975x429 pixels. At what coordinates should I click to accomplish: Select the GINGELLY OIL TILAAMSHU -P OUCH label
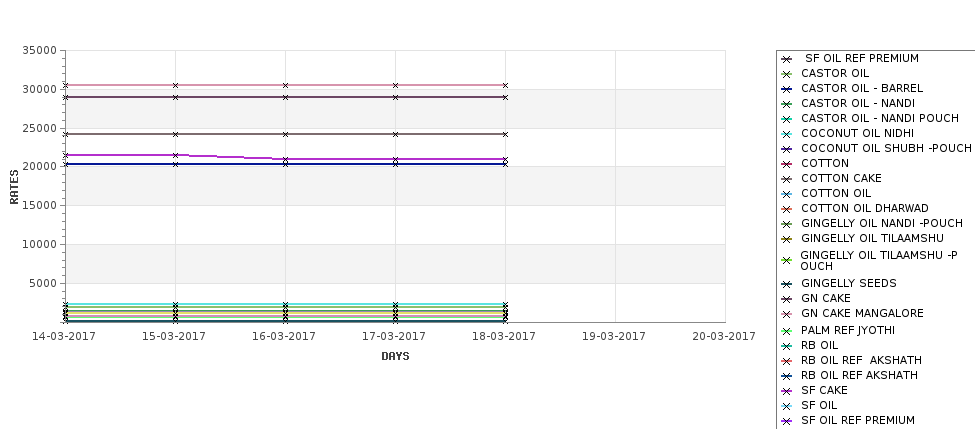879,261
